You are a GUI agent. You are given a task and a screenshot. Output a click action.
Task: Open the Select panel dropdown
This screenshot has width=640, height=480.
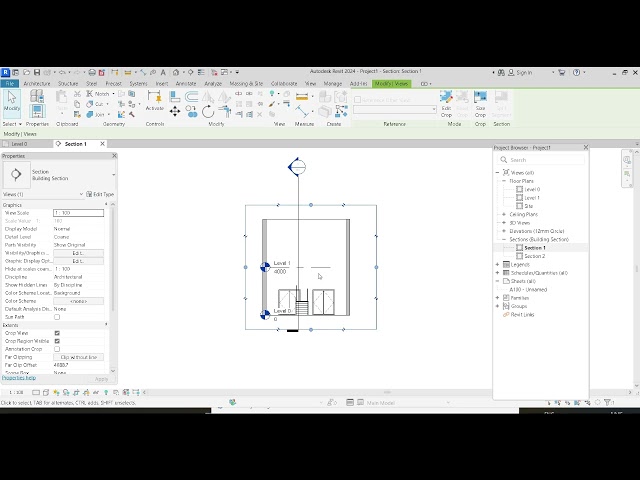12,124
